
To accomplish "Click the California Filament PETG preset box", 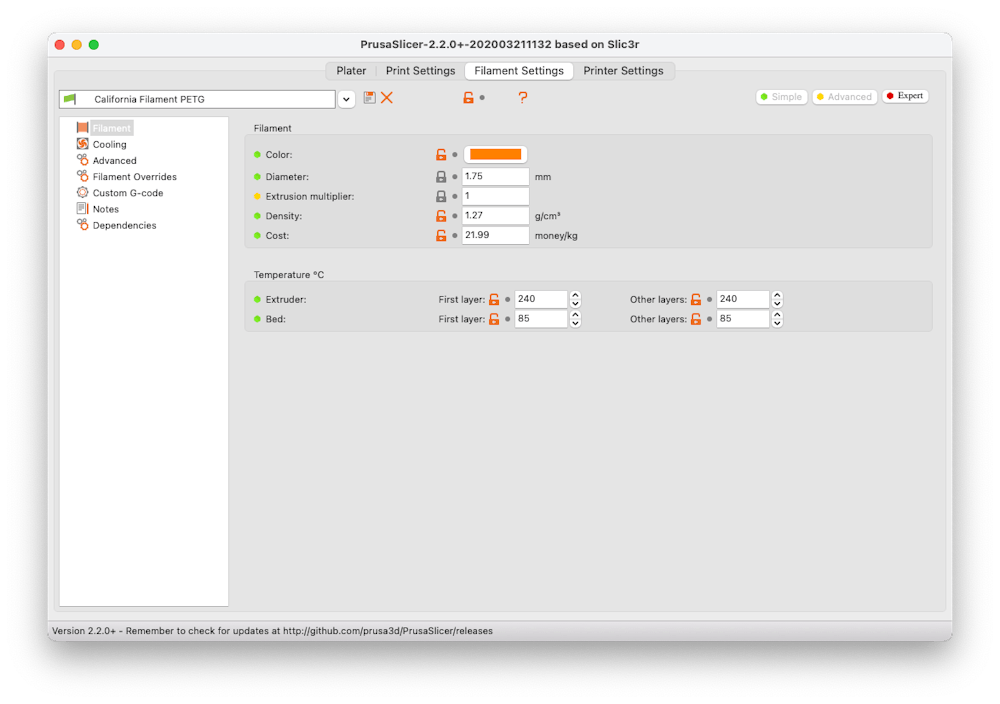I will pos(197,99).
